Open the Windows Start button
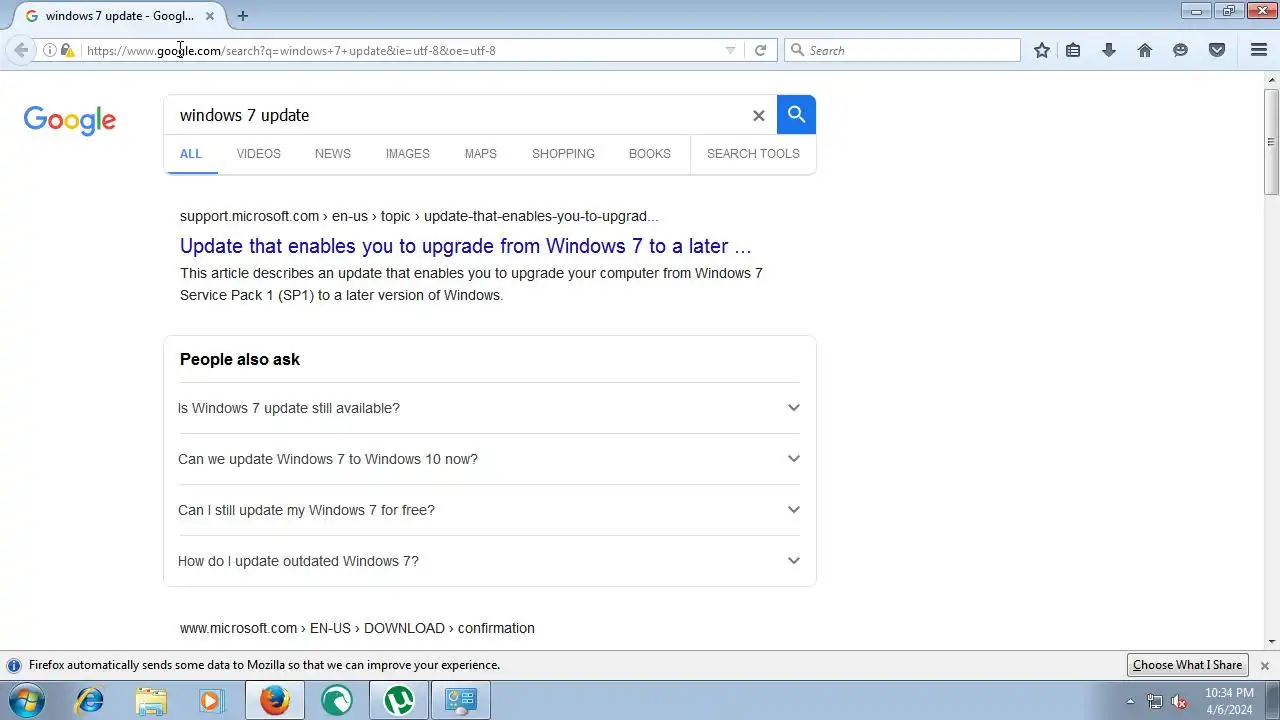Image resolution: width=1280 pixels, height=720 pixels. point(27,700)
